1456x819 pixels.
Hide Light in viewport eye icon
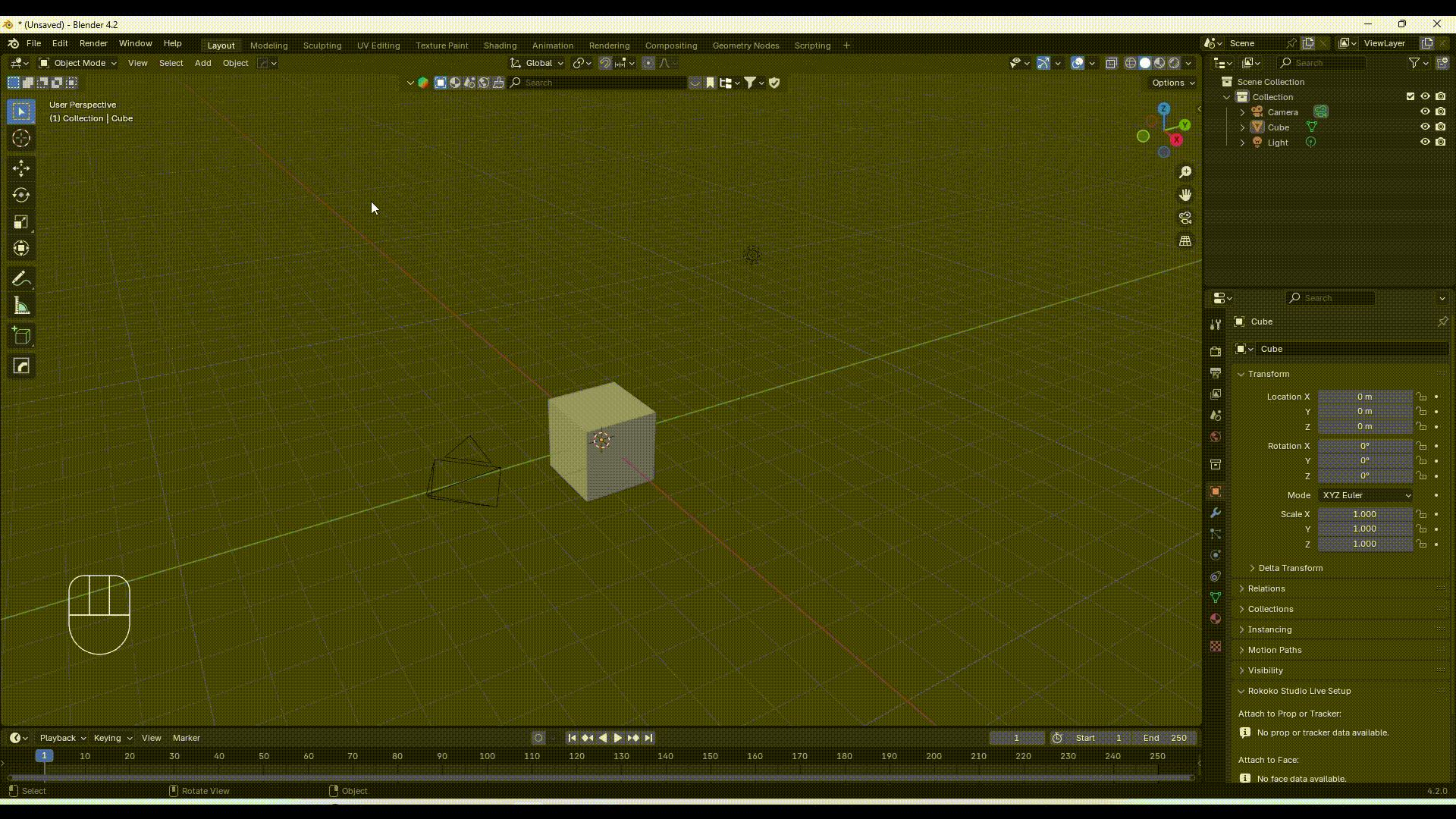tap(1425, 142)
